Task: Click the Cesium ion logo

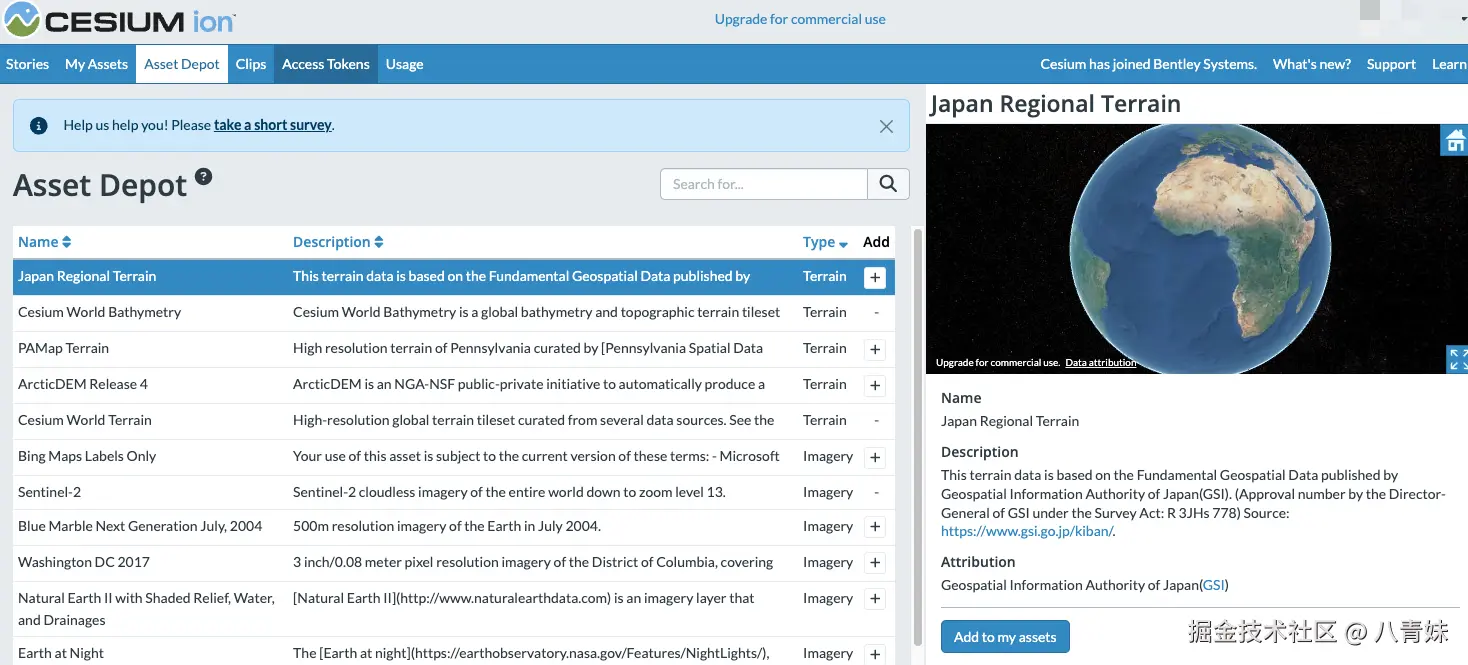Action: click(x=120, y=20)
